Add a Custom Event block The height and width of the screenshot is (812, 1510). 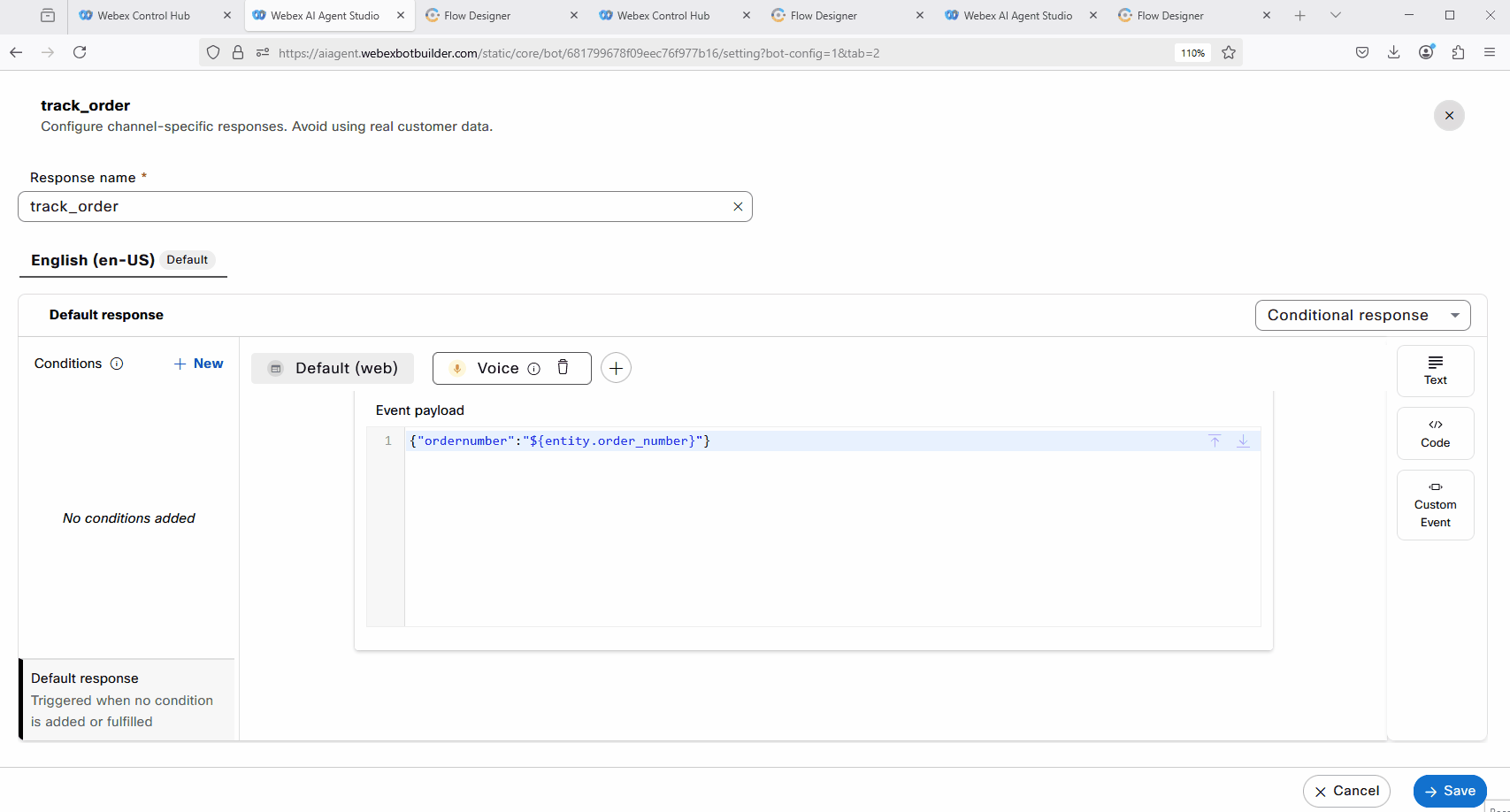click(1435, 504)
